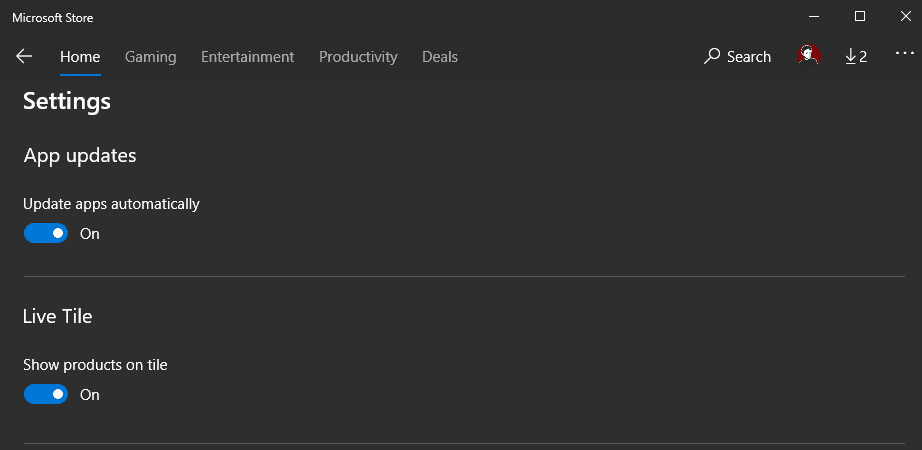Viewport: 922px width, 450px height.
Task: Go to the Productivity tab
Action: coord(358,57)
